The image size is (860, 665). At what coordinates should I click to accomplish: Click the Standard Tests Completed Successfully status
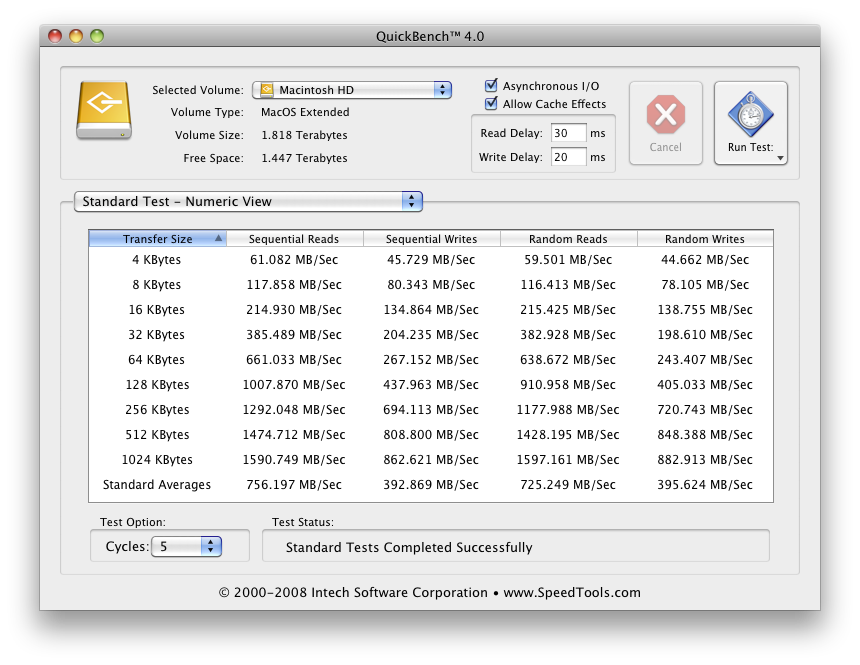click(x=409, y=548)
